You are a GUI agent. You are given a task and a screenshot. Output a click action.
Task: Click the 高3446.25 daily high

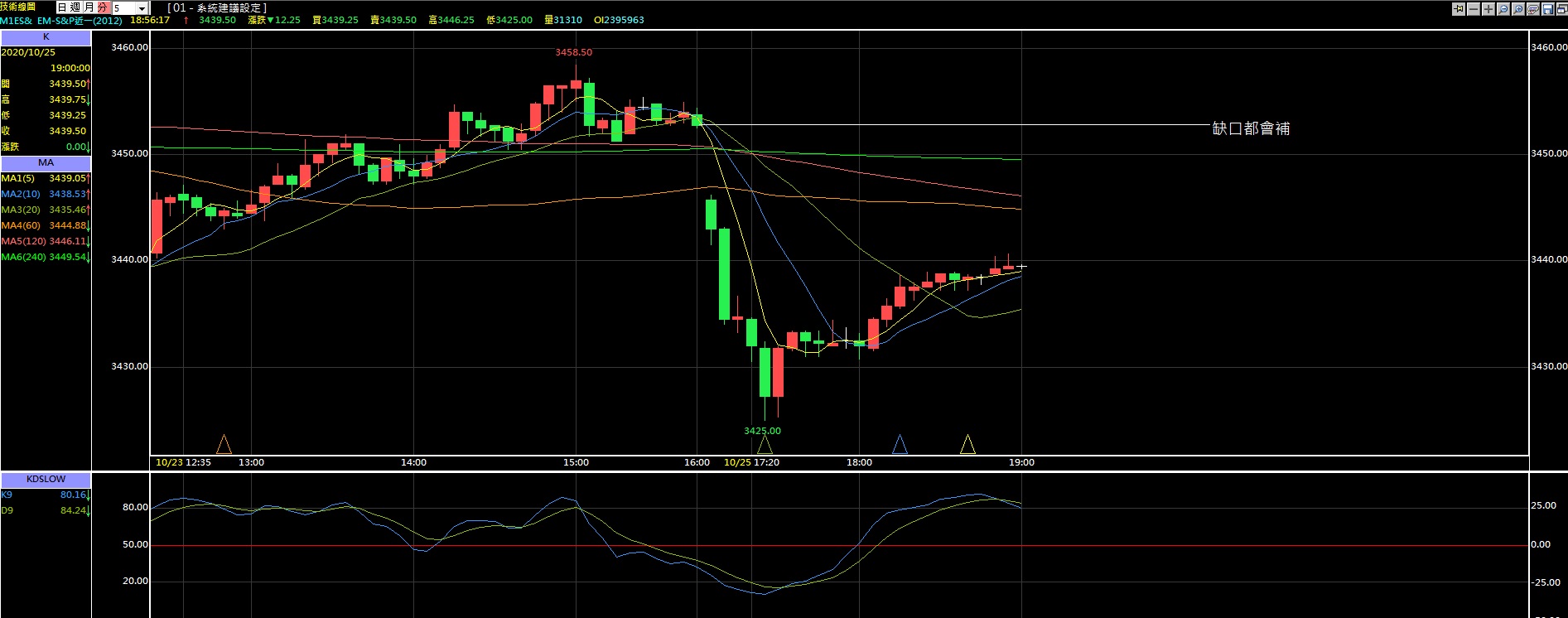[451, 20]
